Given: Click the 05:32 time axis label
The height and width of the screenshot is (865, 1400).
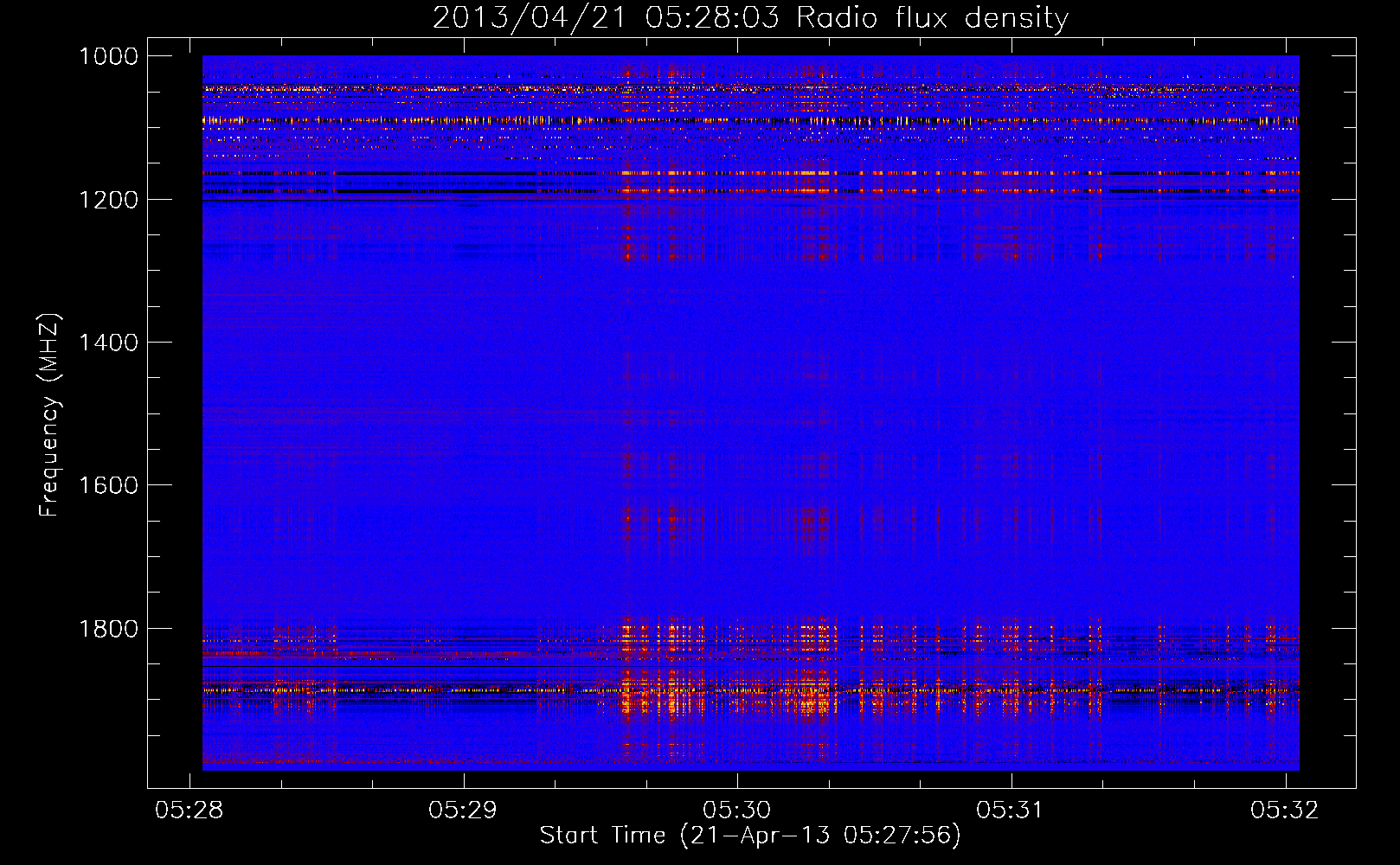Looking at the screenshot, I should 1285,811.
